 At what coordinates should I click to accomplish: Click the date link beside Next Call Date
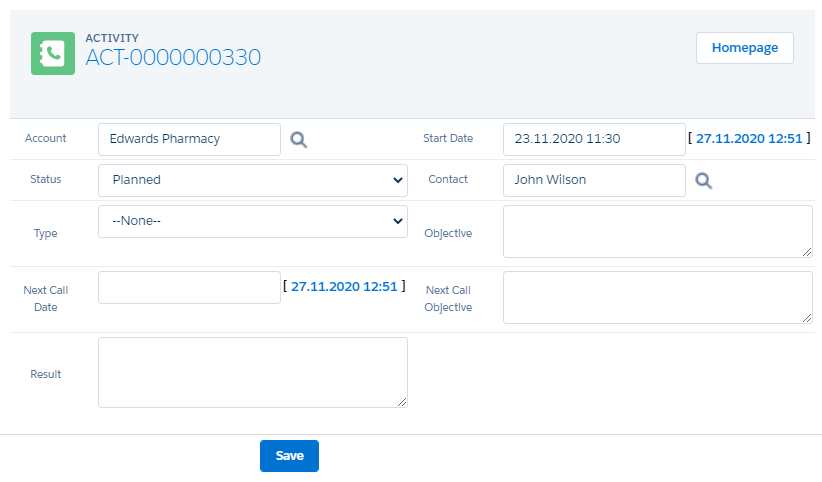click(x=344, y=286)
